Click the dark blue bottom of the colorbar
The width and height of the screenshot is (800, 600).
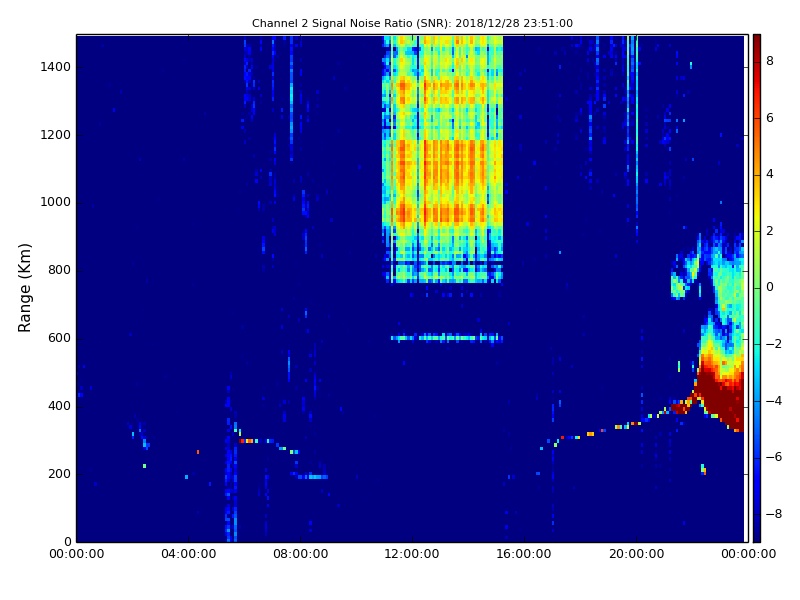pyautogui.click(x=757, y=528)
